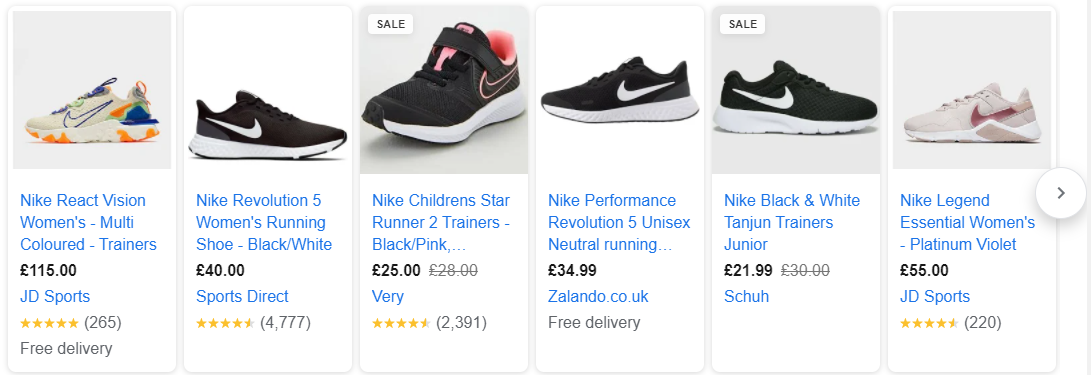Viewport: 1091px width, 375px height.
Task: Click the next arrow to see more products
Action: coord(1060,193)
